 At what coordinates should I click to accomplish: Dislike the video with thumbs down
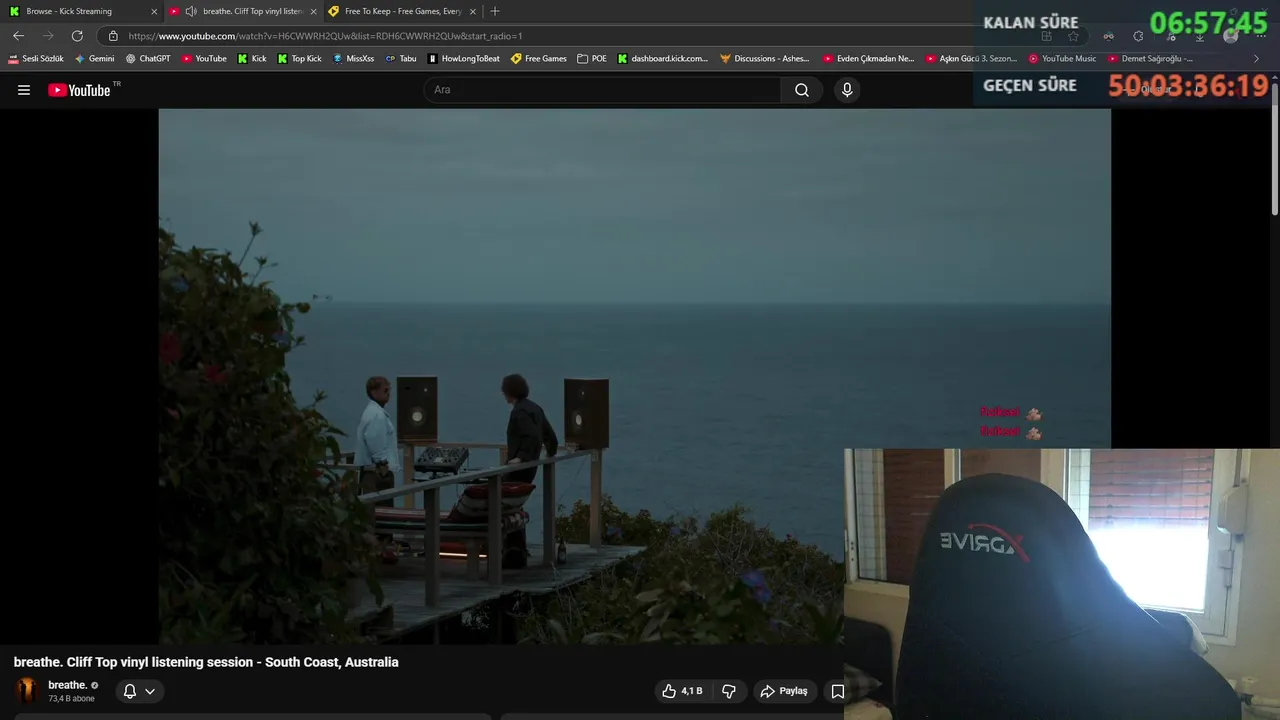[729, 691]
